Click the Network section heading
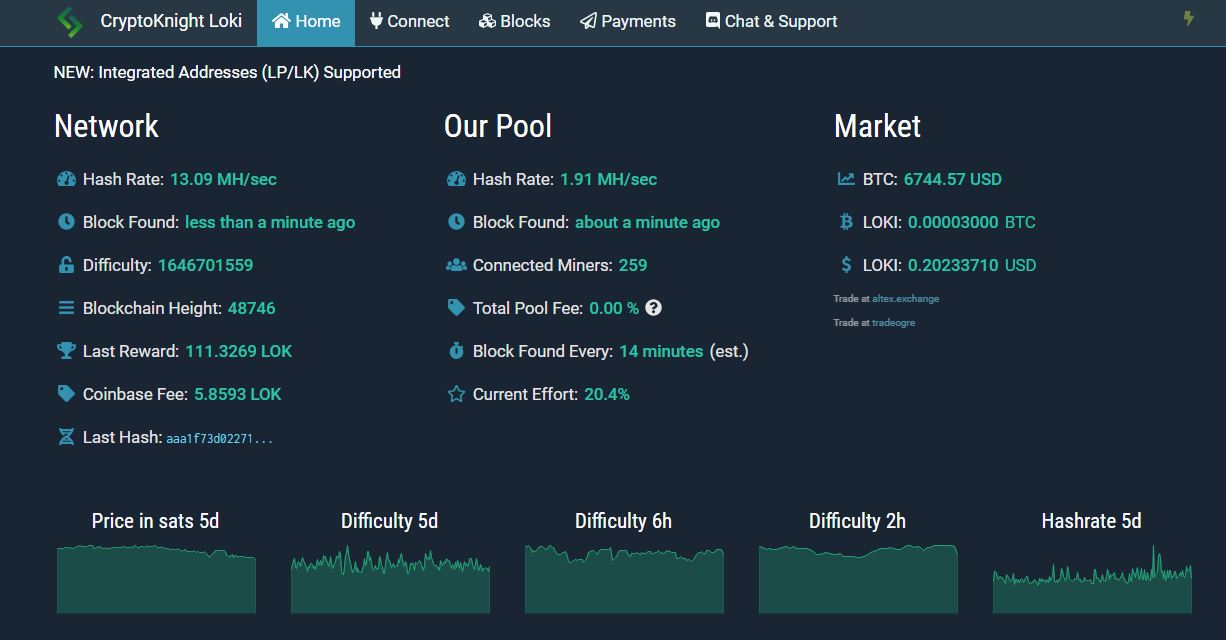Viewport: 1226px width, 640px height. click(x=106, y=126)
